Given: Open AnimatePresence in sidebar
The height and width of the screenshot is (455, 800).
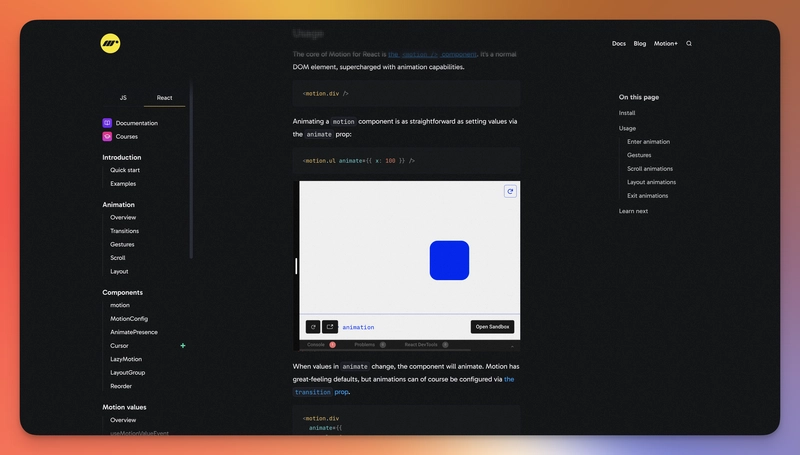Looking at the screenshot, I should (x=134, y=332).
